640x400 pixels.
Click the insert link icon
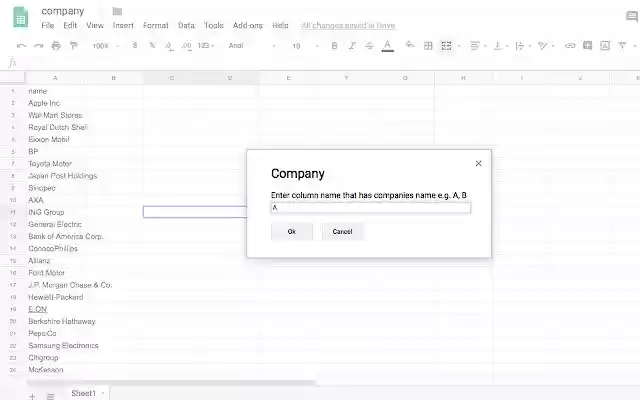570,46
